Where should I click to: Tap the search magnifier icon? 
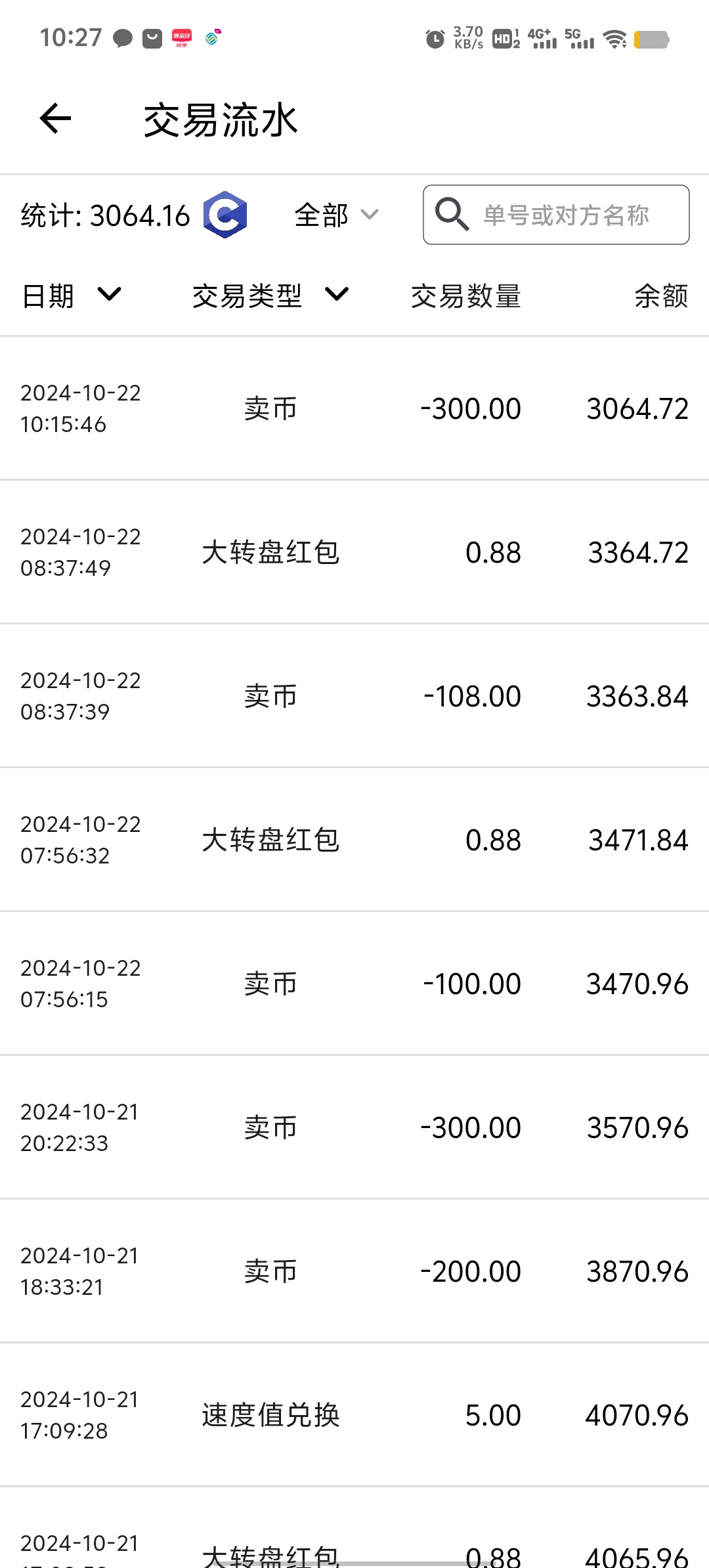point(452,215)
